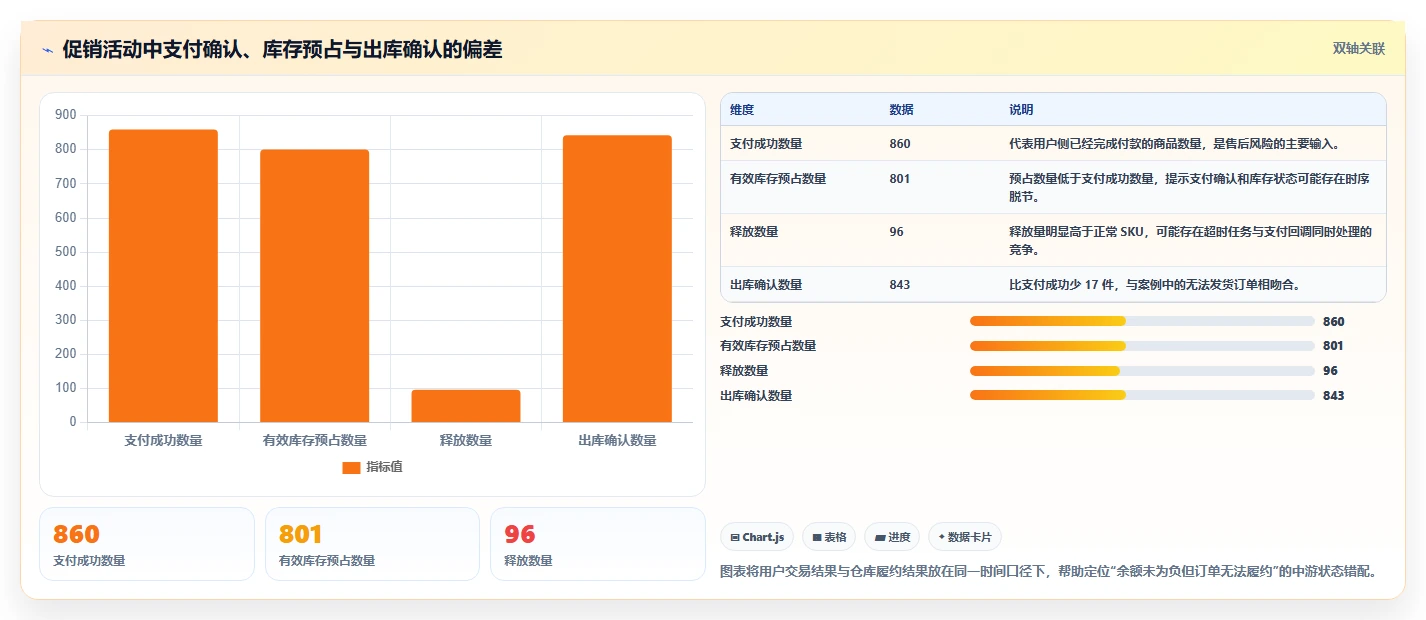Screen dimensions: 1426x620
Task: Click the header title 促销活动中支付确认…的偏差
Action: (282, 49)
